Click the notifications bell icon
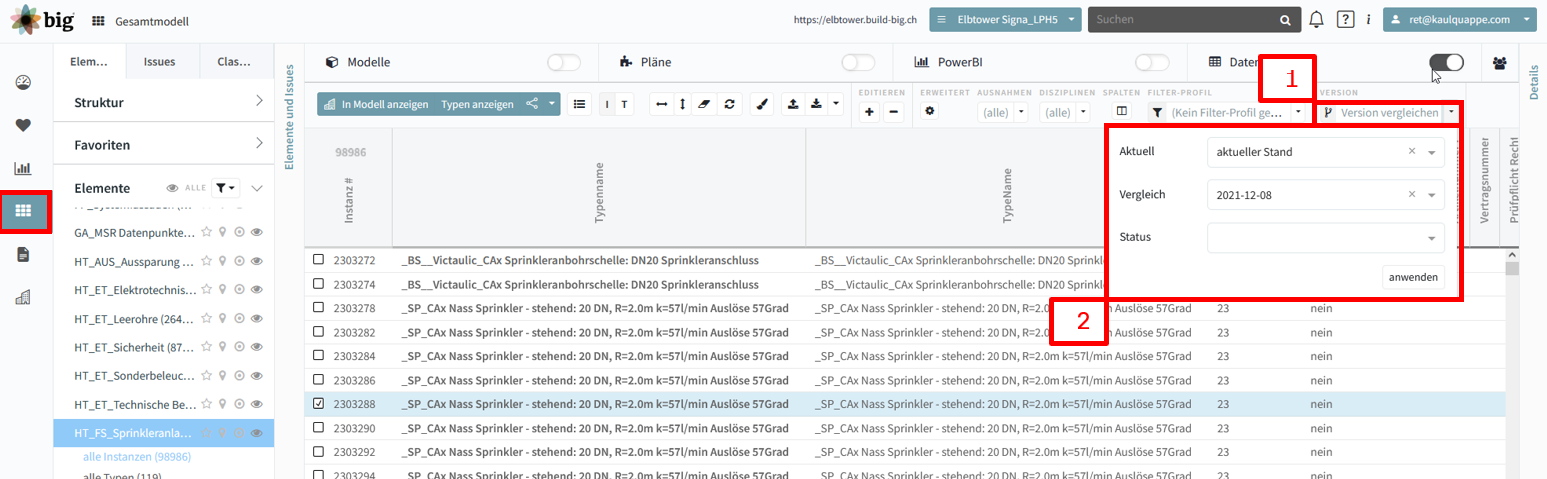 click(x=1316, y=19)
